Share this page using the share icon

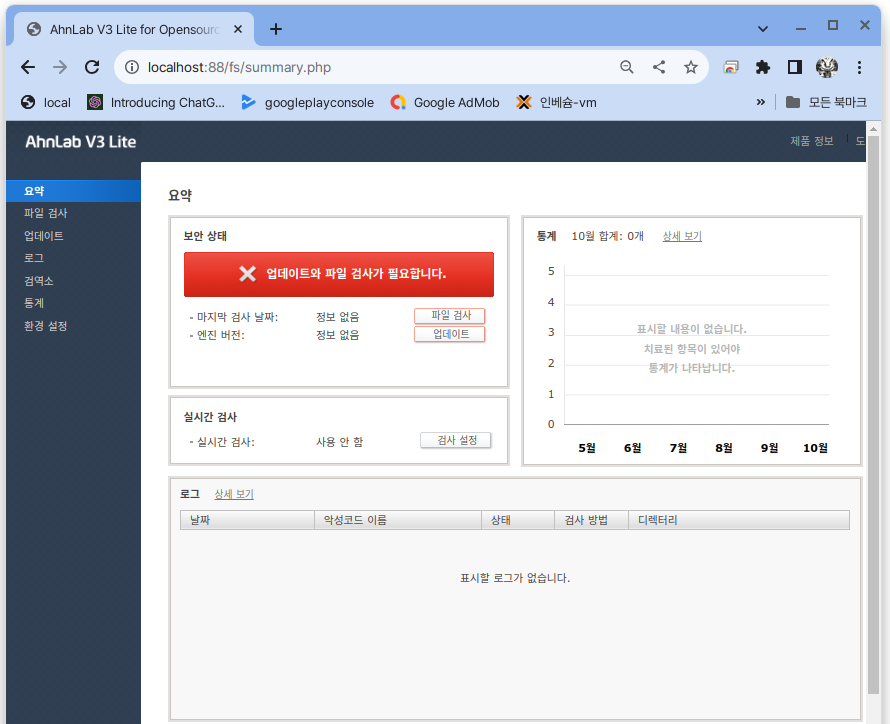(x=659, y=68)
